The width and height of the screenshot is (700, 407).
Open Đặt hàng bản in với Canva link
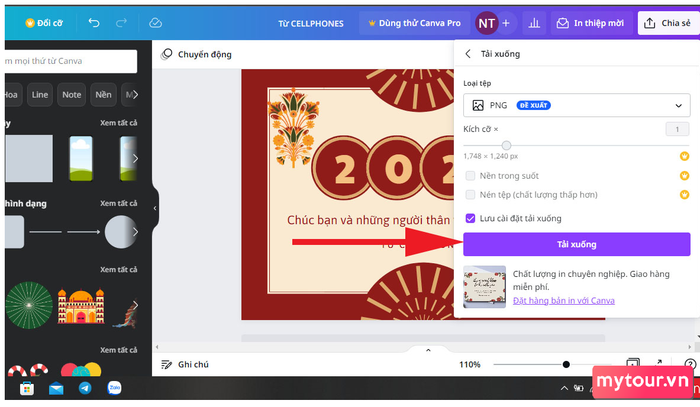tap(563, 301)
